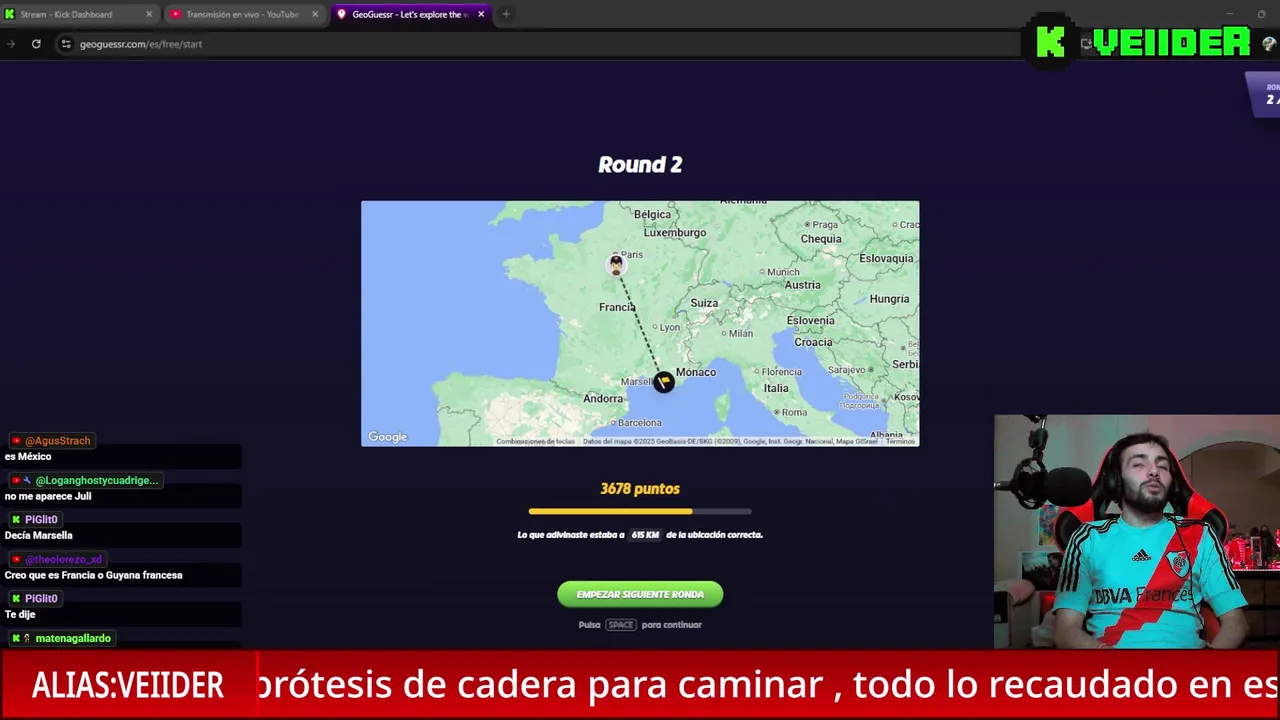Image resolution: width=1280 pixels, height=720 pixels.
Task: Open Combinaciones de teclas on map
Action: click(x=535, y=441)
